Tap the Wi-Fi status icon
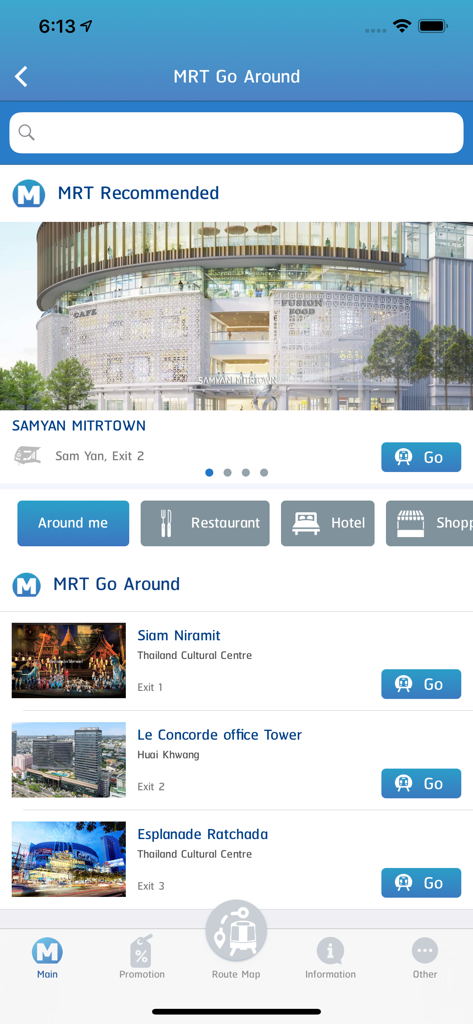The height and width of the screenshot is (1024, 473). click(401, 26)
